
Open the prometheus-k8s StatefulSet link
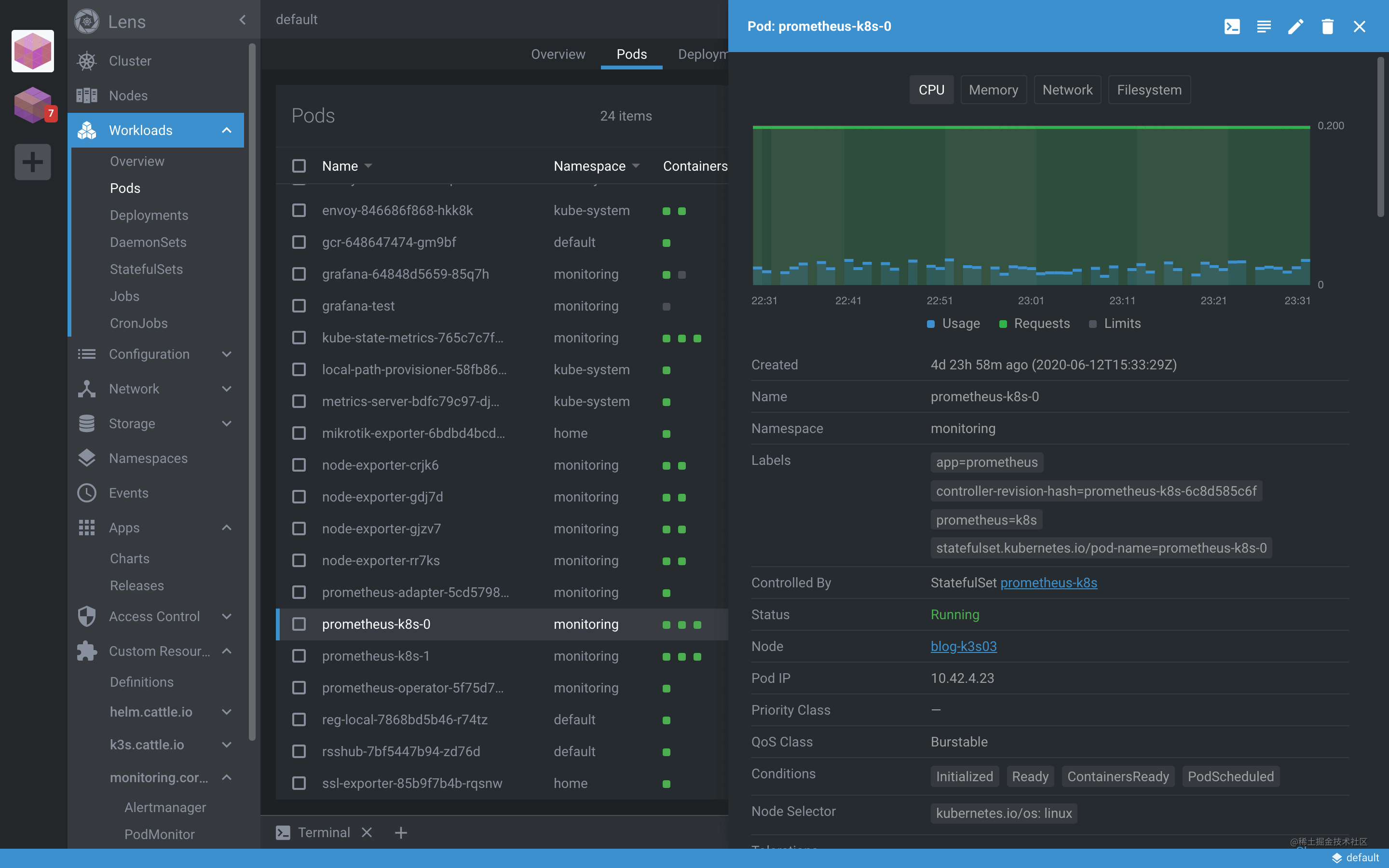point(1049,583)
